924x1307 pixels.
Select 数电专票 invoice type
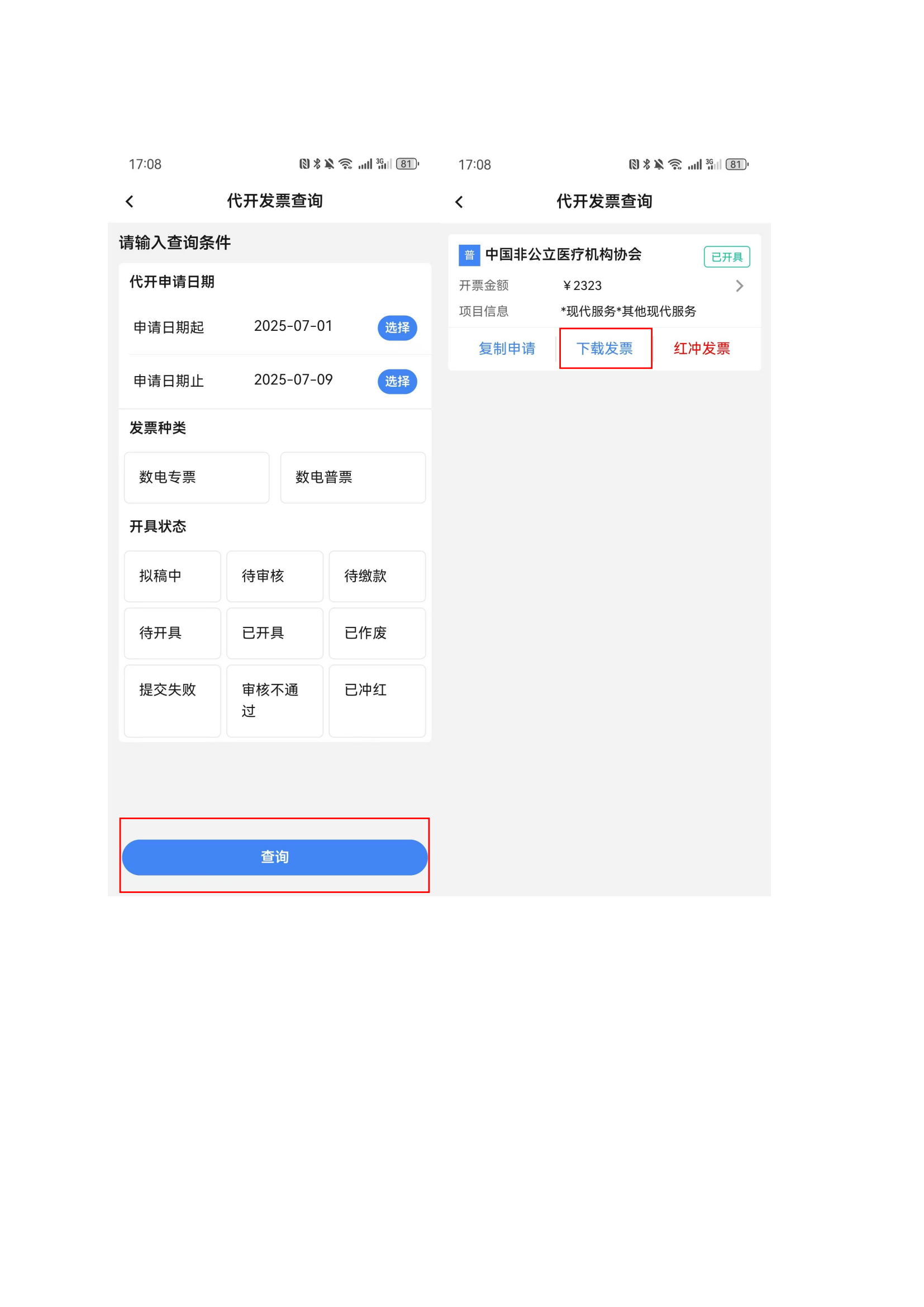tap(196, 477)
